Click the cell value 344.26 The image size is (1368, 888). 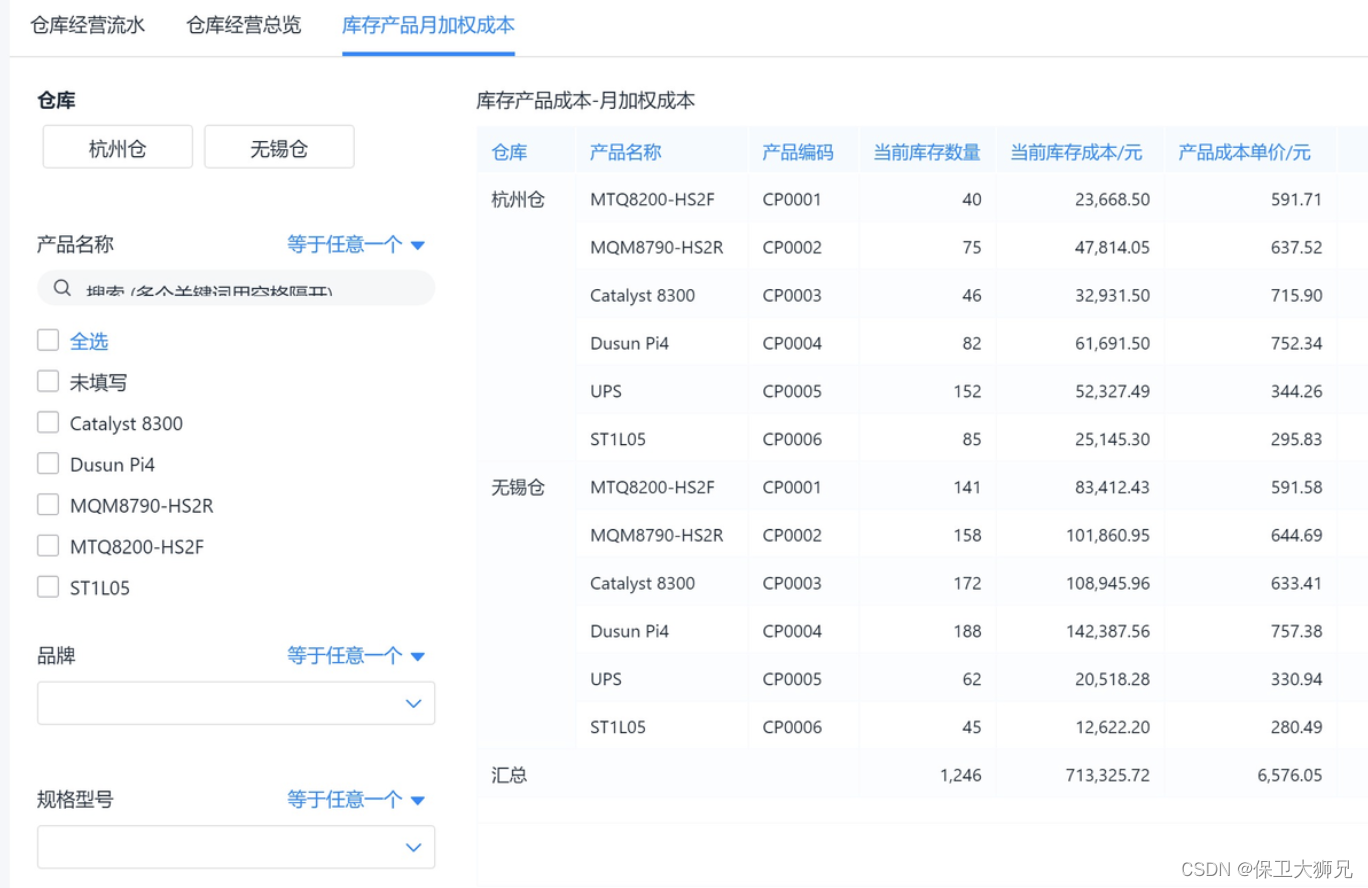1297,391
